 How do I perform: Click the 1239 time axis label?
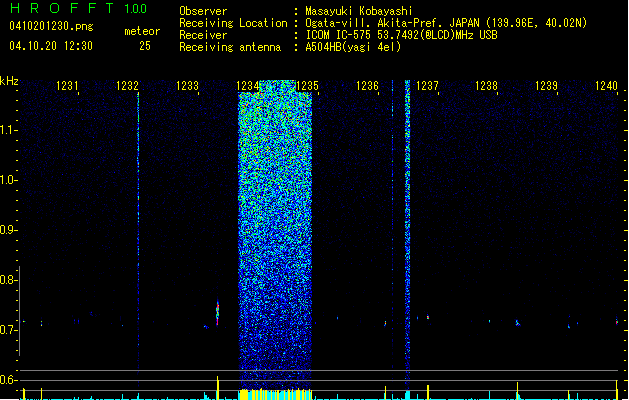[x=546, y=86]
